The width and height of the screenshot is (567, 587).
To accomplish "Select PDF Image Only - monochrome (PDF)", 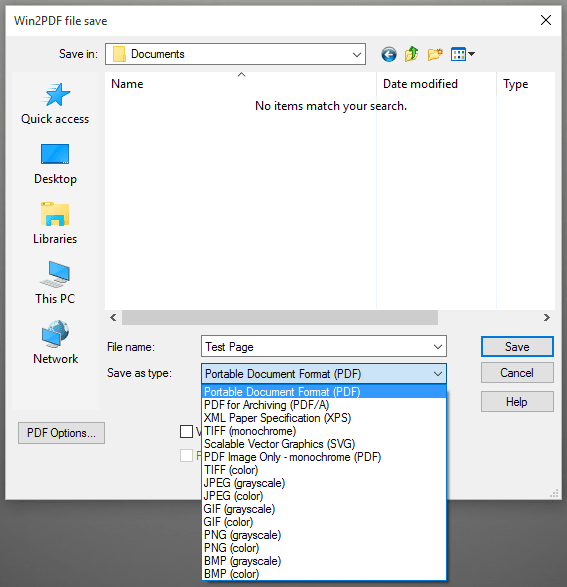I will (x=324, y=457).
